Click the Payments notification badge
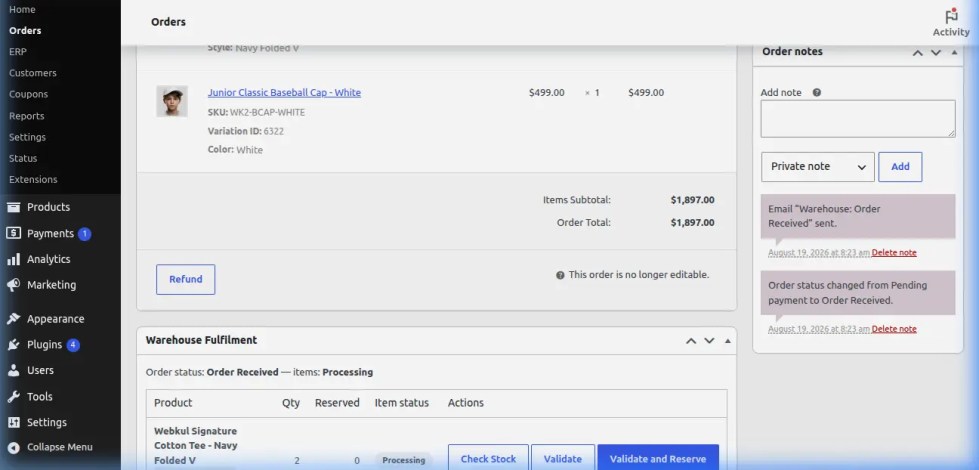 click(x=84, y=234)
